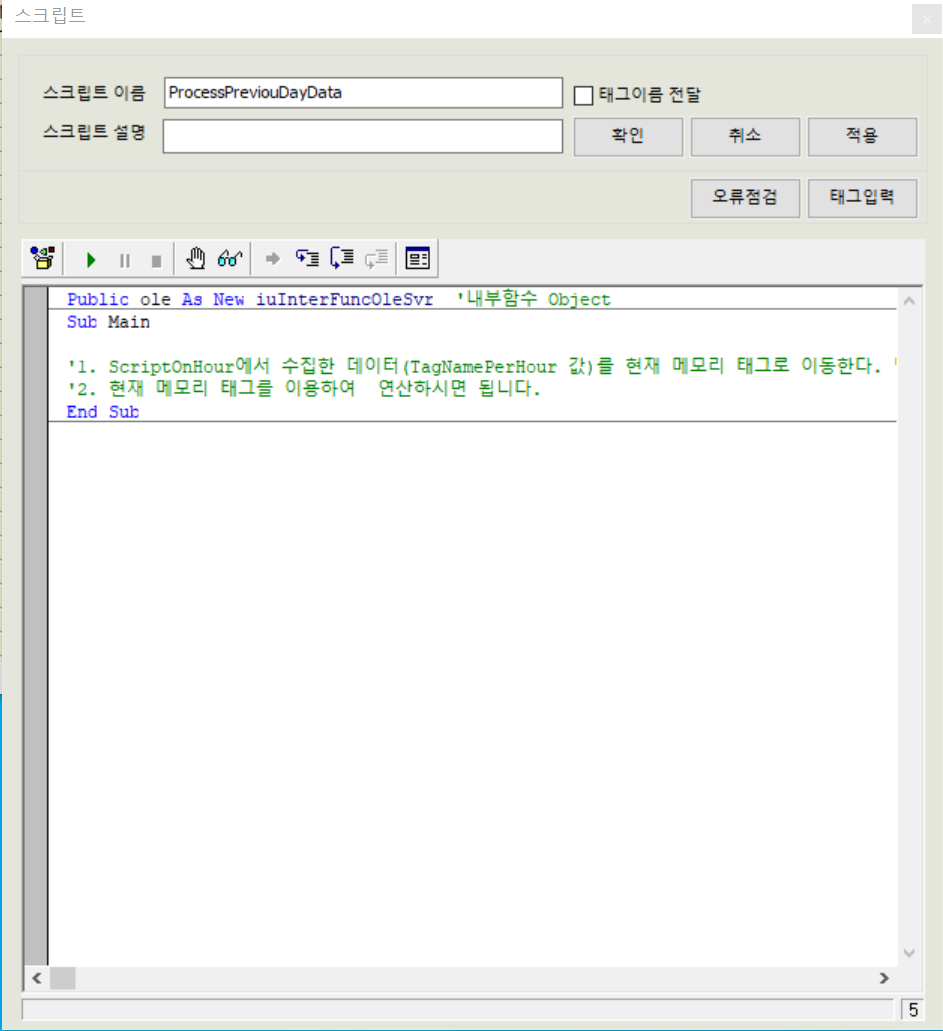Image resolution: width=943 pixels, height=1031 pixels.
Task: Step over a line using Step Over icon
Action: tap(340, 258)
